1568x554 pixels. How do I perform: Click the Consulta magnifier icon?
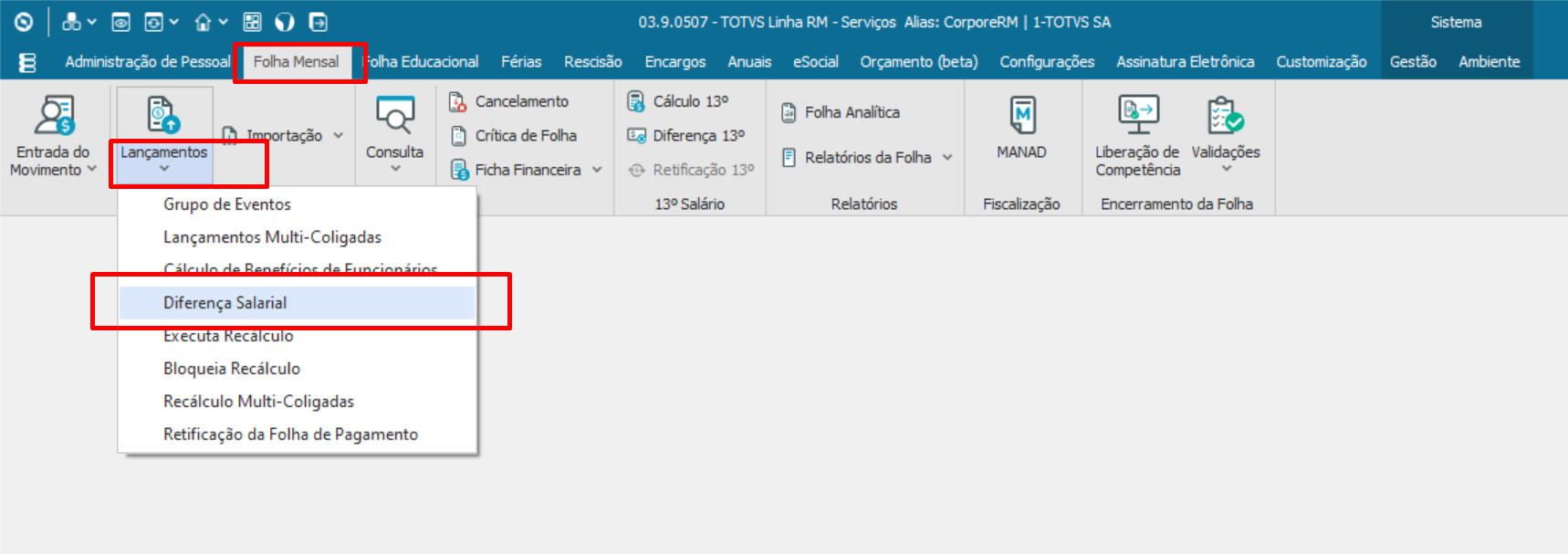point(395,115)
